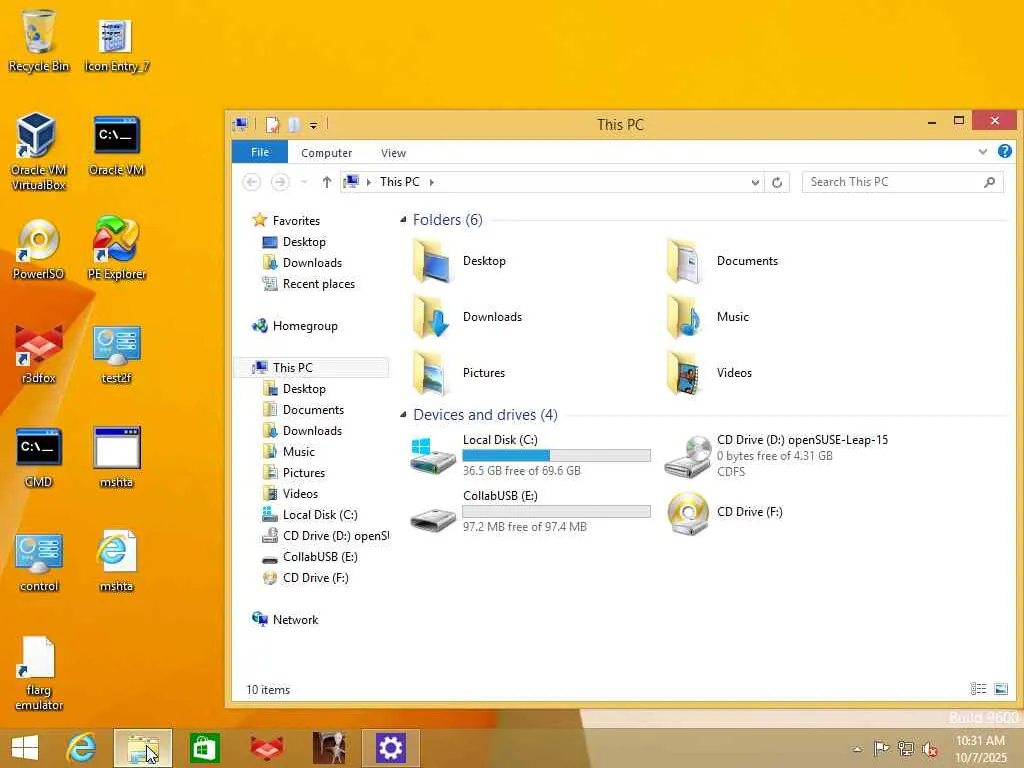Open the Recycle Bin desktop icon
This screenshot has height=768, width=1024.
pos(39,40)
